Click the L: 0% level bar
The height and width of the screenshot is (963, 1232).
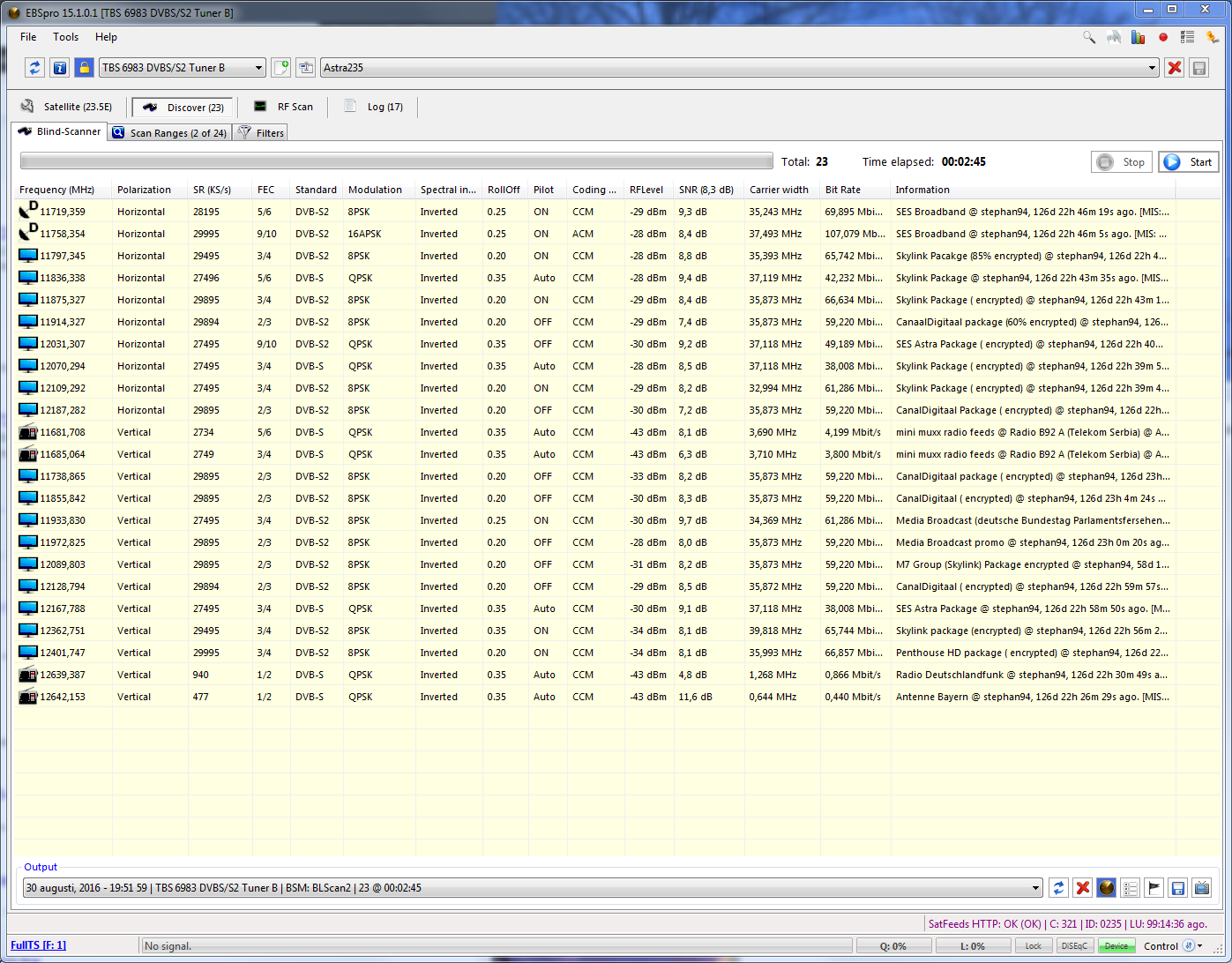tap(973, 946)
